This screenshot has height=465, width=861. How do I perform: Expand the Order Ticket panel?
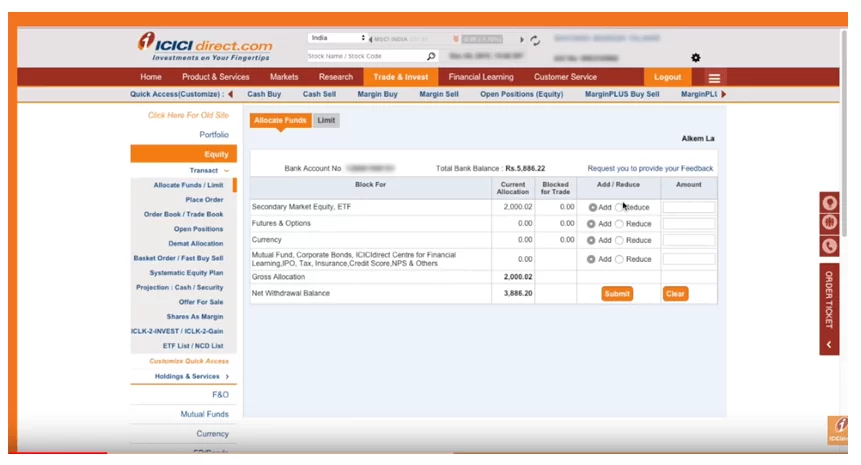(x=829, y=309)
